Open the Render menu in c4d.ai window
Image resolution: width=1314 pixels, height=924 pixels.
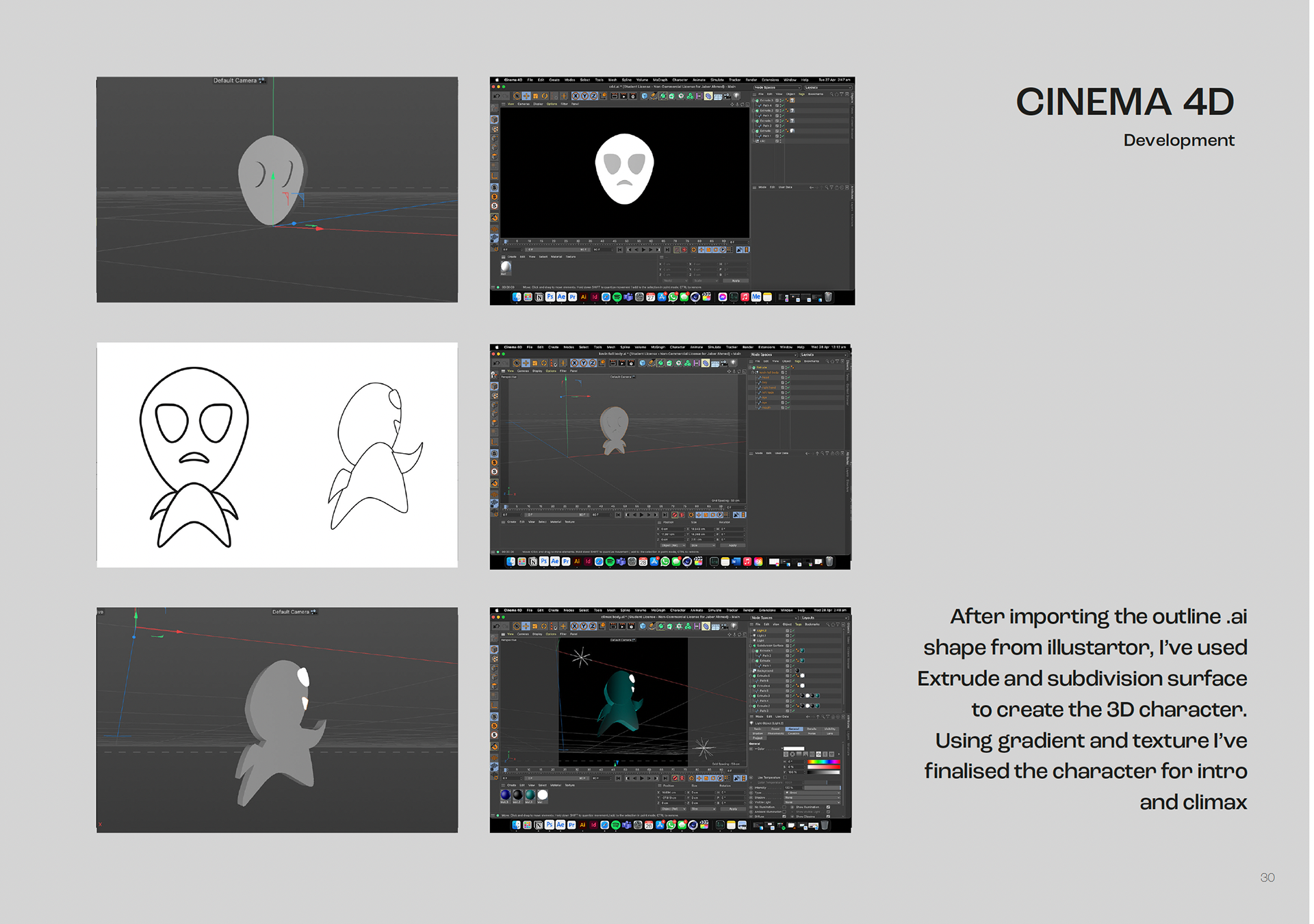point(751,80)
